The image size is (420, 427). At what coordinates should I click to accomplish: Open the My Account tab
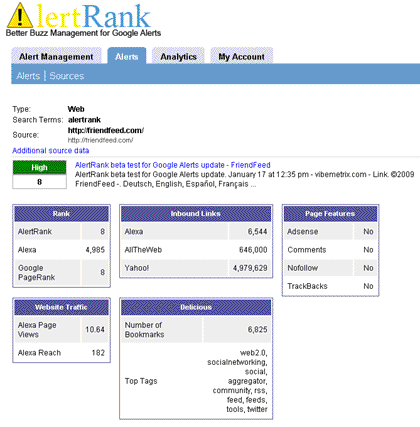[242, 56]
